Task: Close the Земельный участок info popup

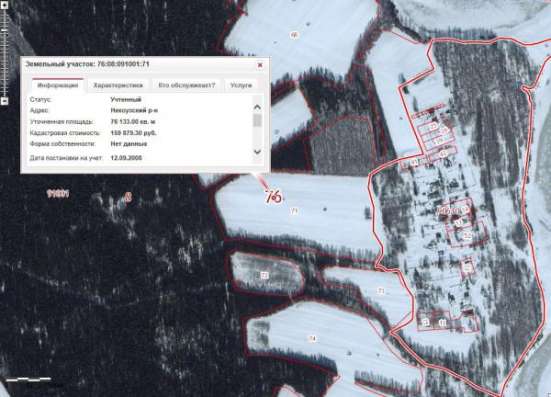Action: pos(260,65)
